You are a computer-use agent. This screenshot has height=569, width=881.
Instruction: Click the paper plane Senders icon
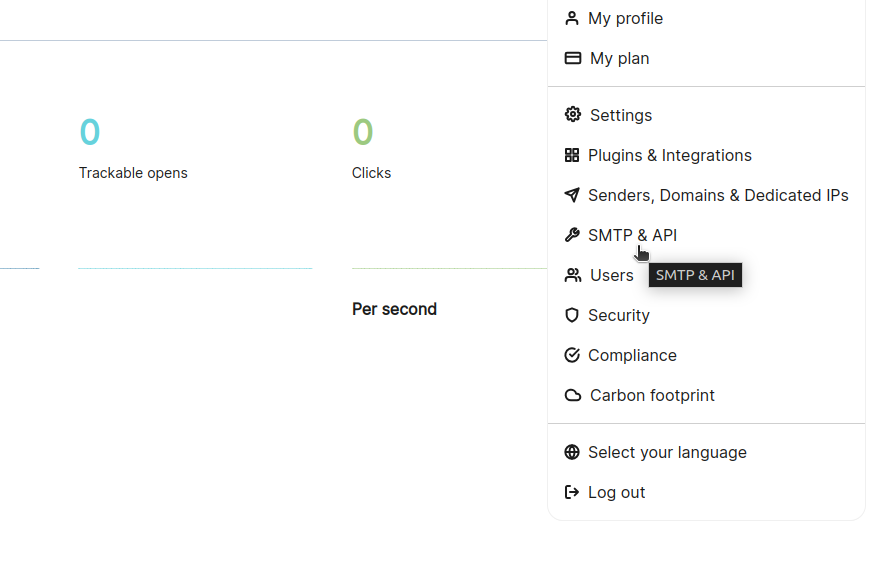pyautogui.click(x=571, y=195)
